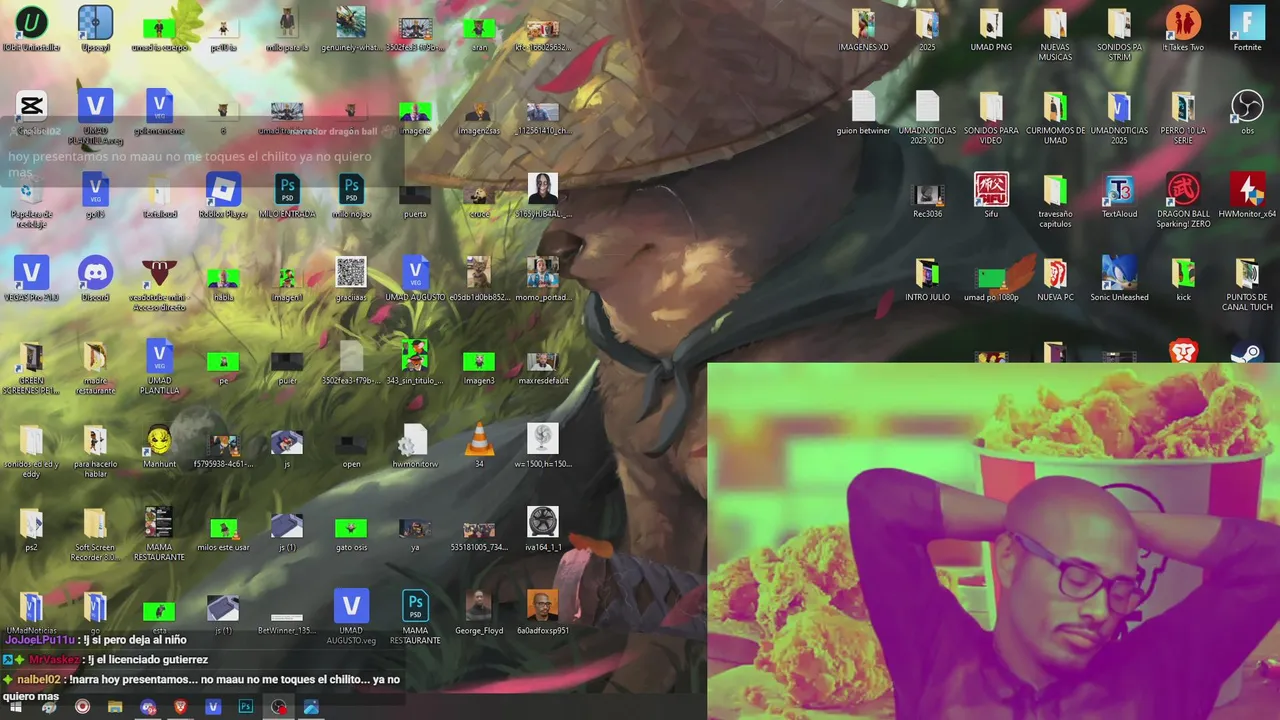The width and height of the screenshot is (1280, 720).
Task: Click the MrVaskez username in chat
Action: pos(54,660)
